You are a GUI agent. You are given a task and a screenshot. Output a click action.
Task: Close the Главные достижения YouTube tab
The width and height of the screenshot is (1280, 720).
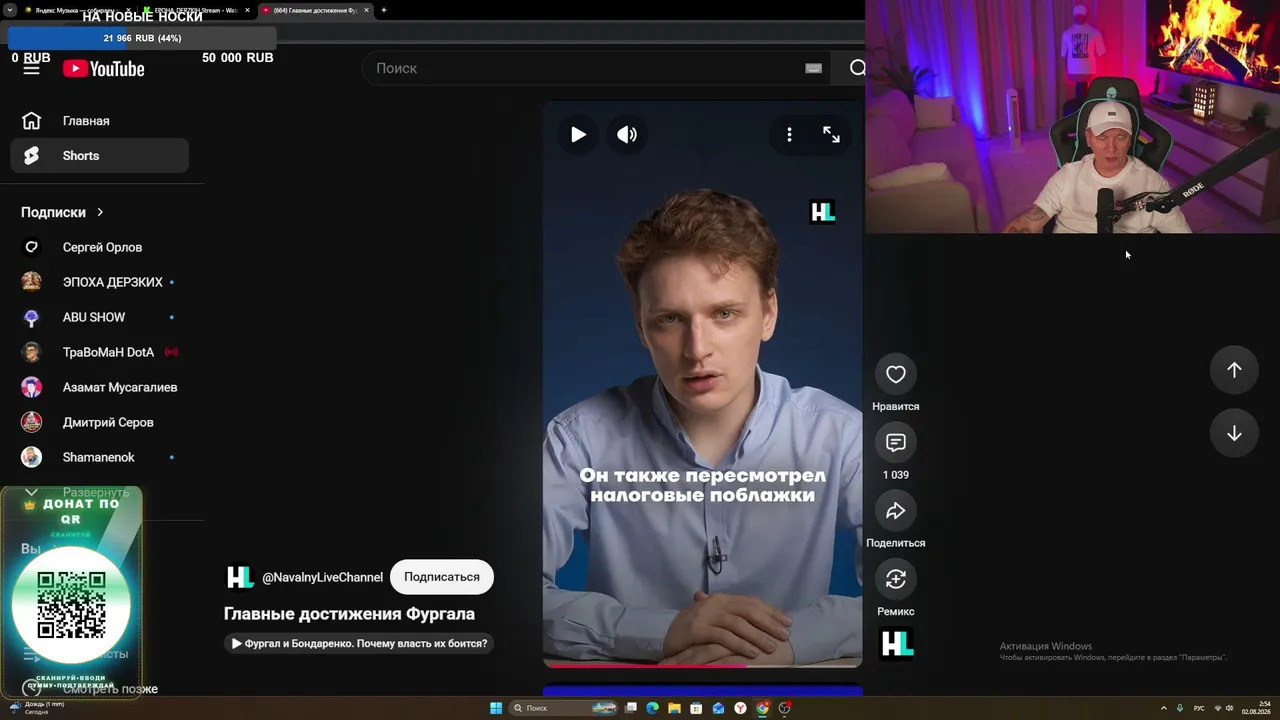[366, 10]
